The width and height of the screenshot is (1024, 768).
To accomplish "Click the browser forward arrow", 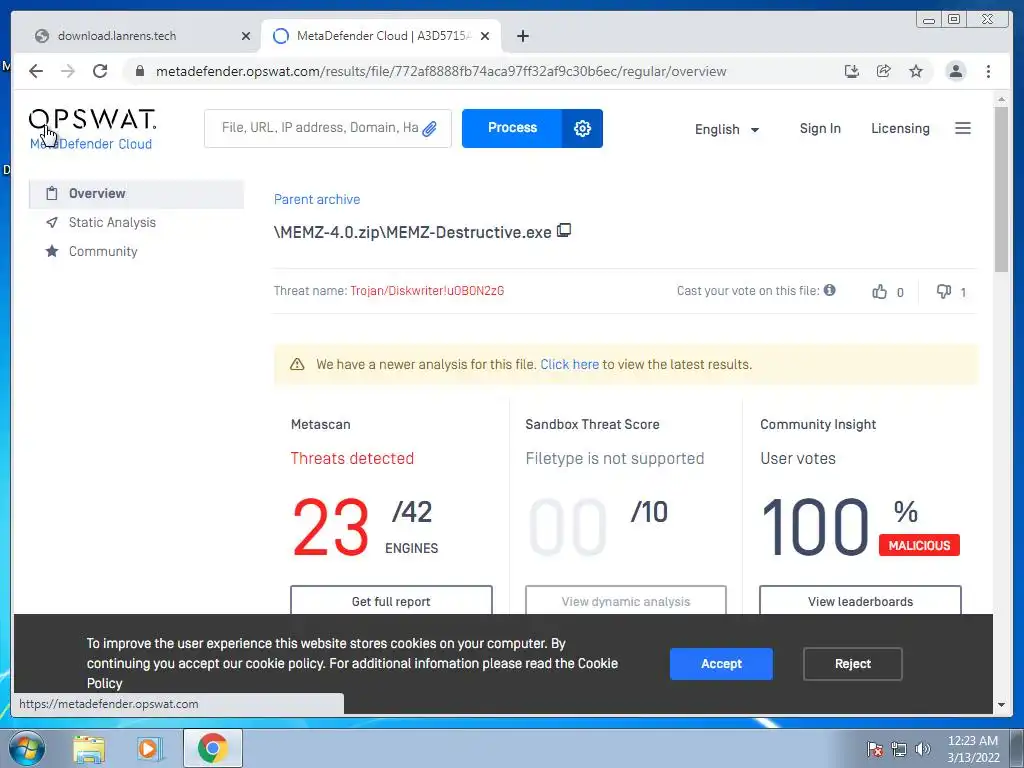I will point(68,71).
